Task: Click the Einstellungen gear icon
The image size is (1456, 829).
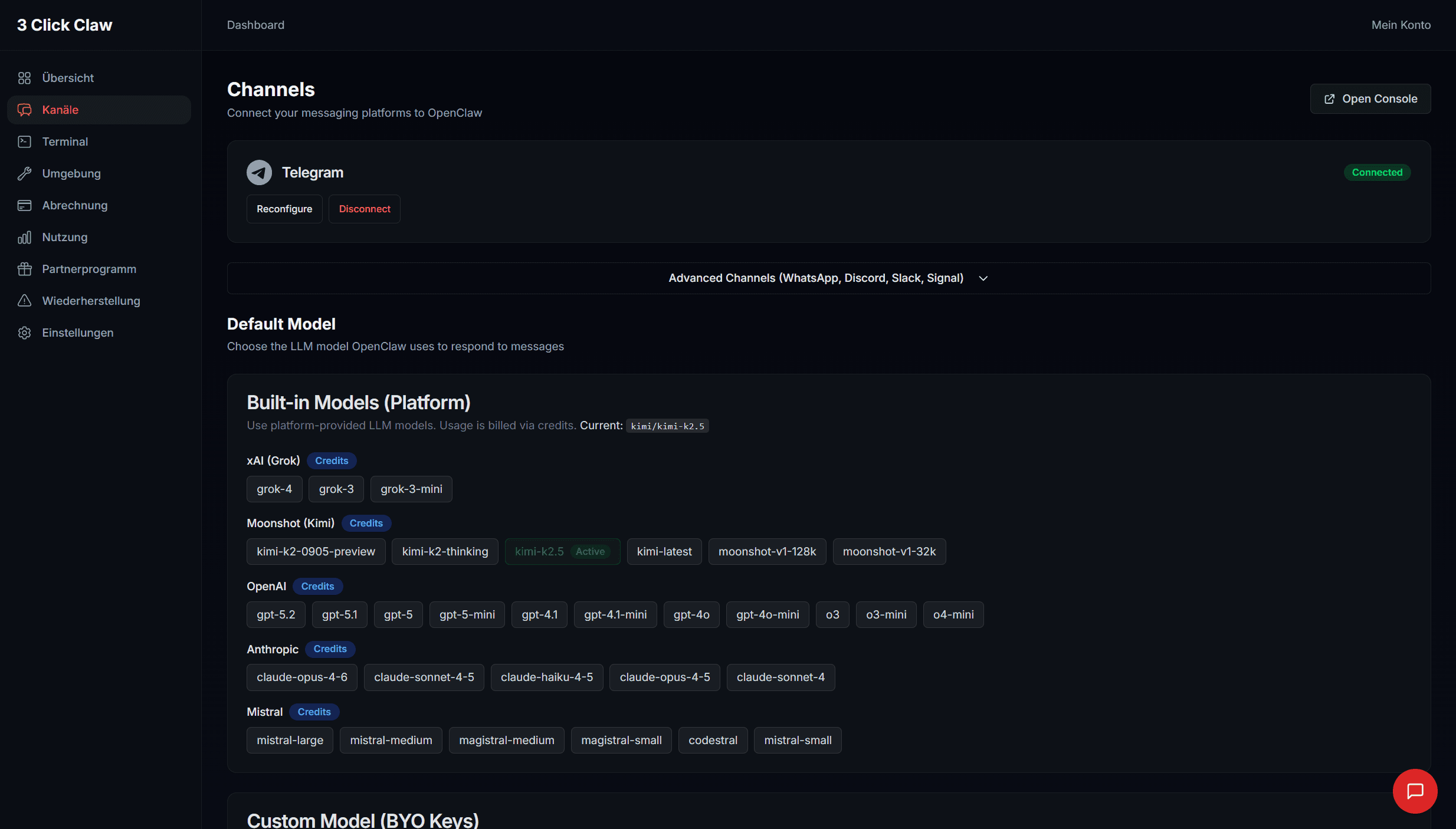Action: click(x=24, y=333)
